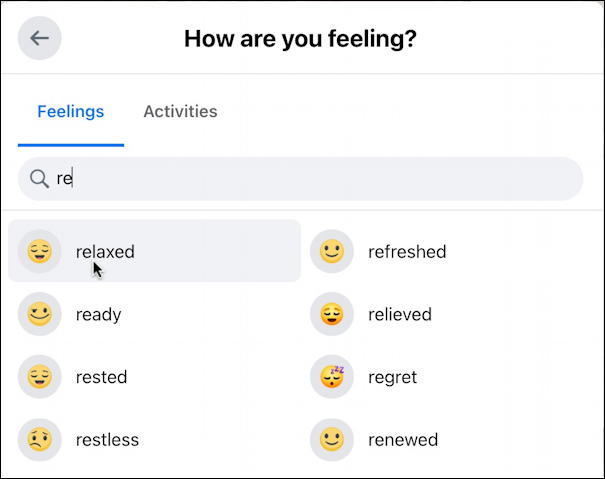Choose the refreshed feeling text
Viewport: 605px width, 479px height.
(x=407, y=252)
